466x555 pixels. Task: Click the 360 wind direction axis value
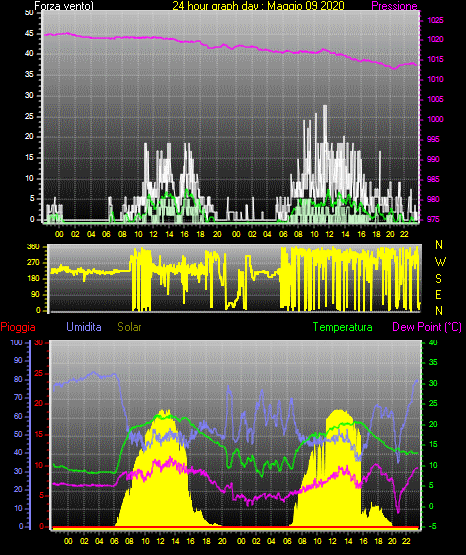click(33, 247)
